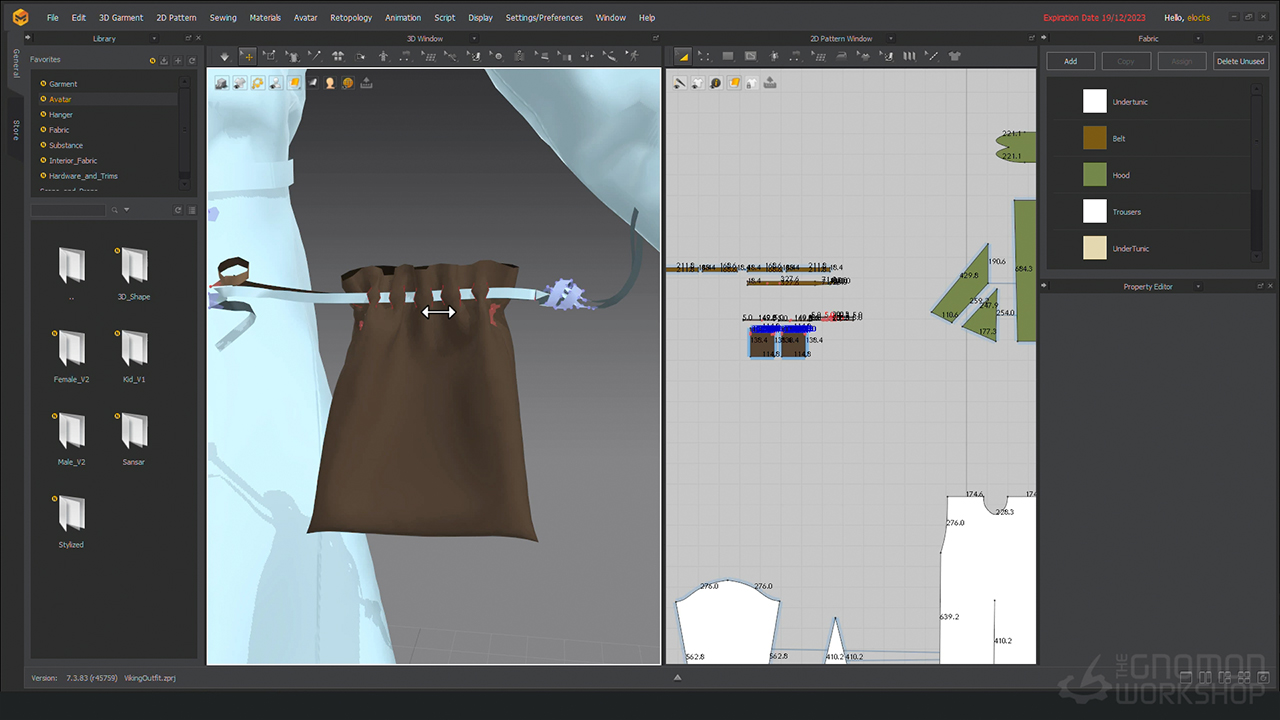Toggle the orange texture surface display in 3D view

(x=294, y=83)
